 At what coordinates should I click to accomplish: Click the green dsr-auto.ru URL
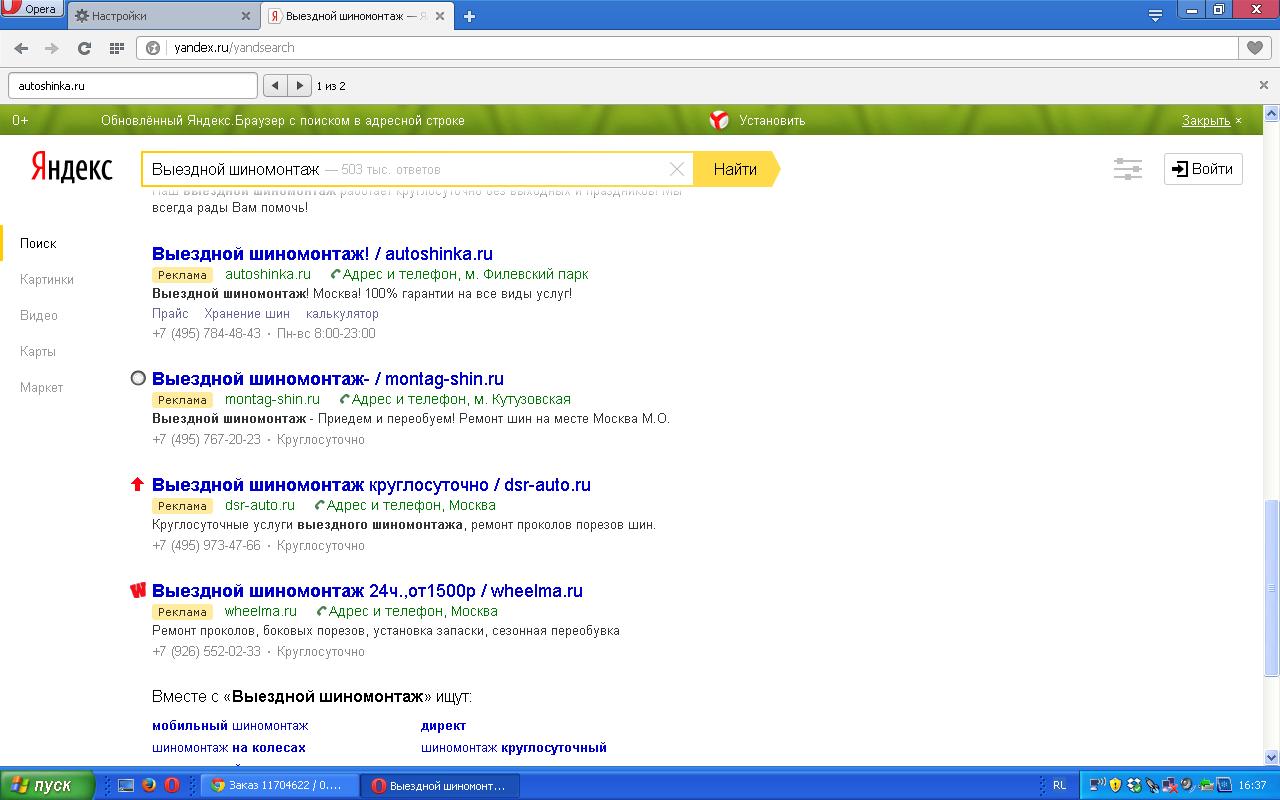pos(260,505)
